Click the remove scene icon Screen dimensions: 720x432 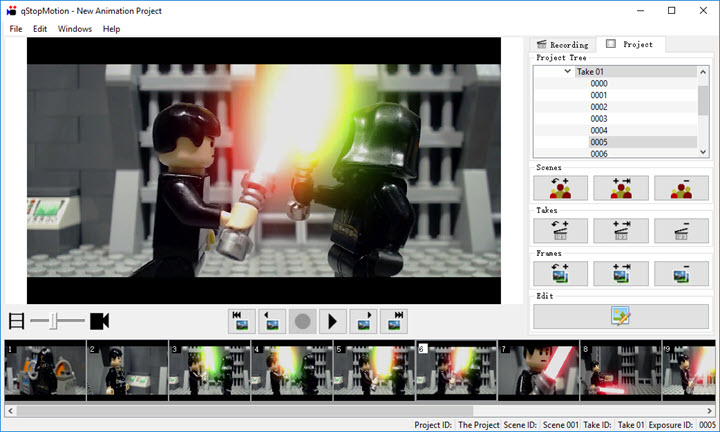681,188
